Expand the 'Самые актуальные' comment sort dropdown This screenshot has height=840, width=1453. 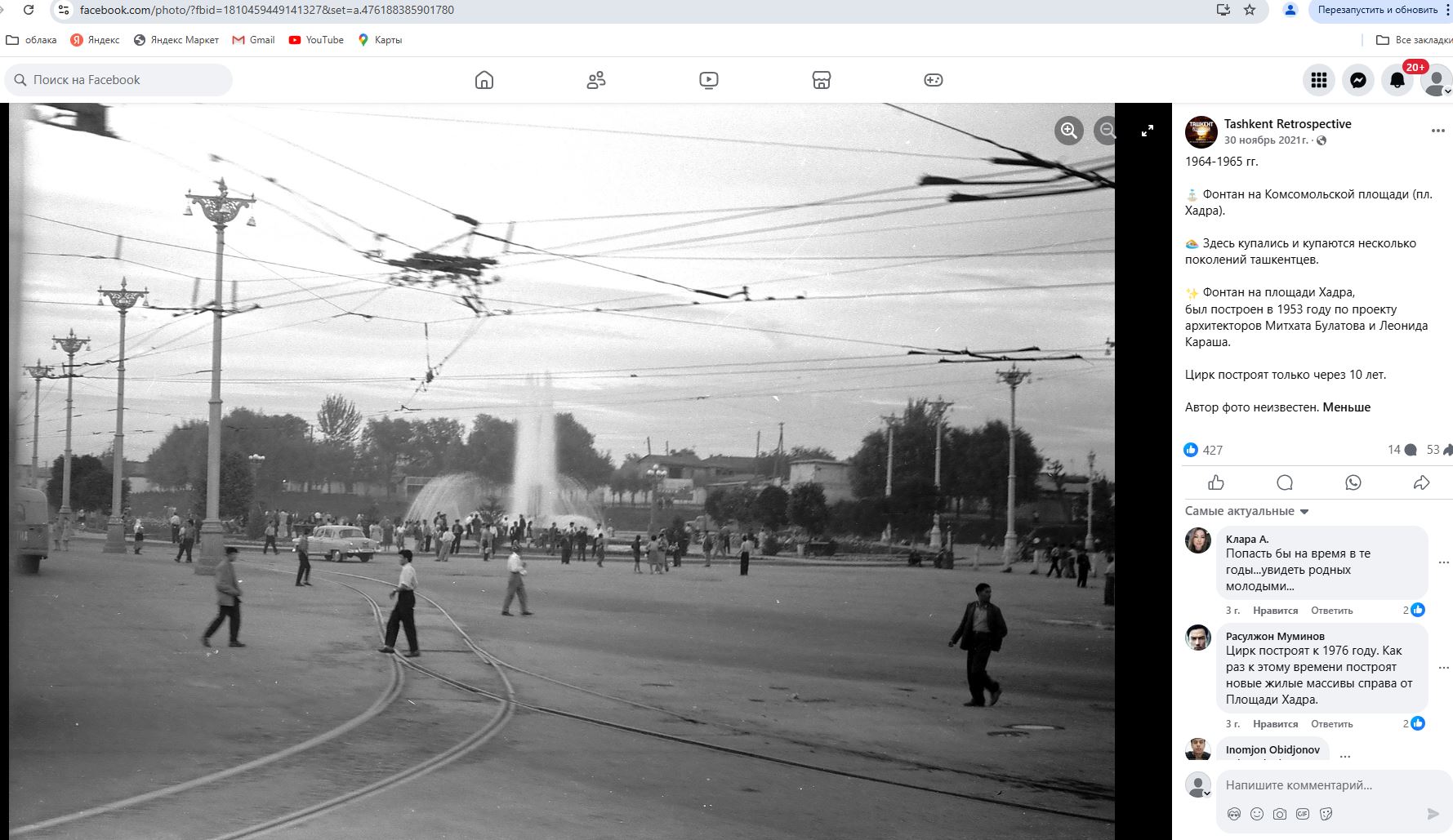pyautogui.click(x=1246, y=511)
